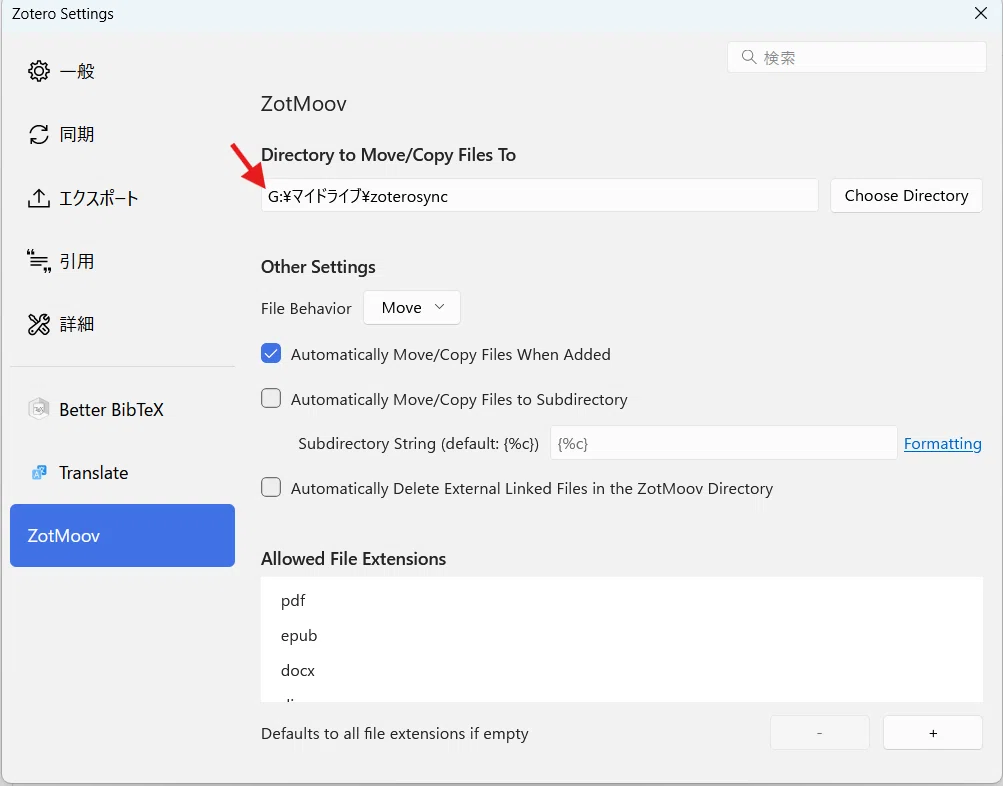Image resolution: width=1003 pixels, height=786 pixels.
Task: Open the Formatting link
Action: pos(942,443)
